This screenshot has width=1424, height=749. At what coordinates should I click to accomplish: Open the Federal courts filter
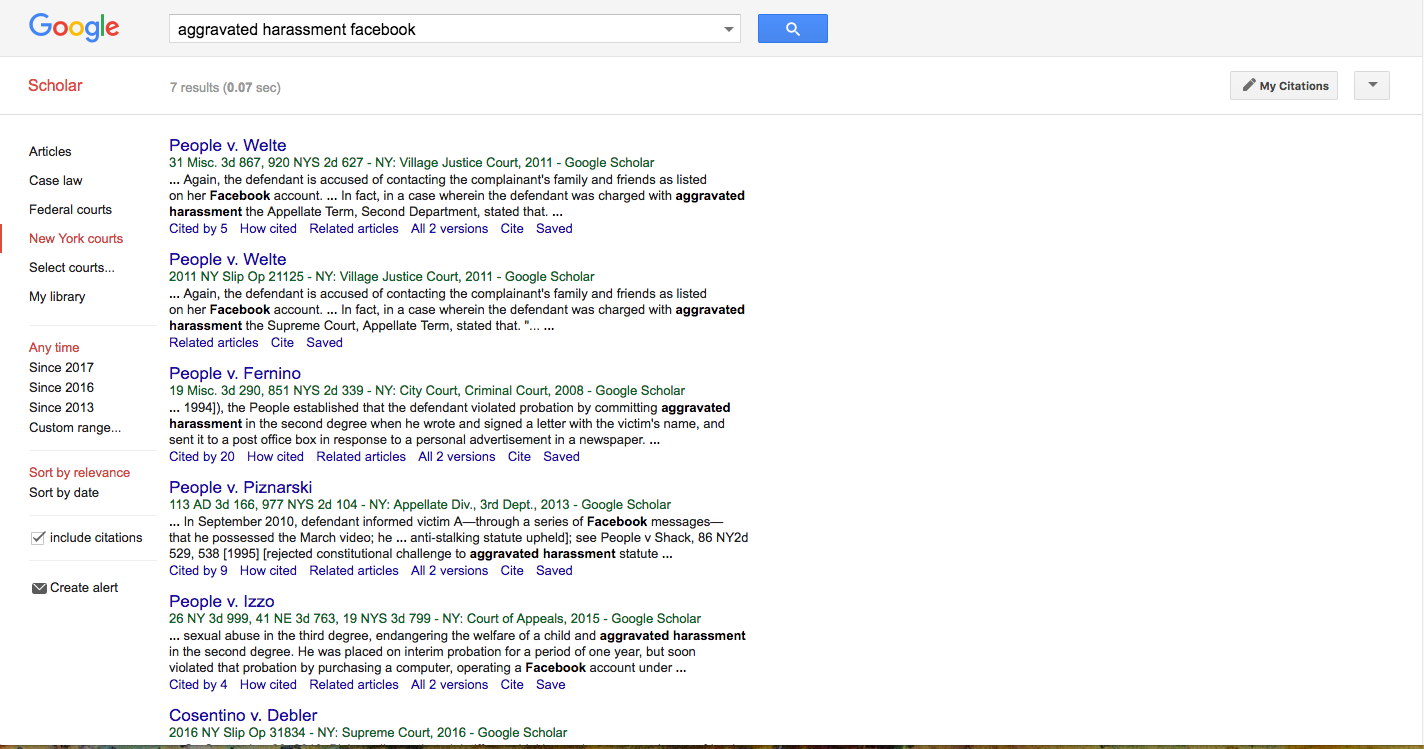coord(70,209)
